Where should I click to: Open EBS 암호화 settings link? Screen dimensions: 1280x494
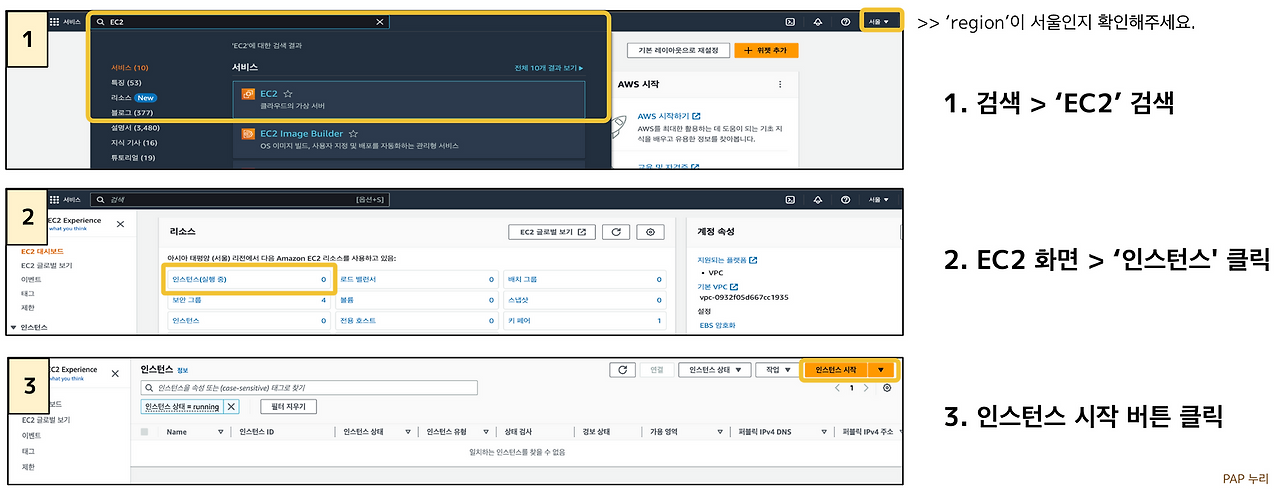click(717, 325)
